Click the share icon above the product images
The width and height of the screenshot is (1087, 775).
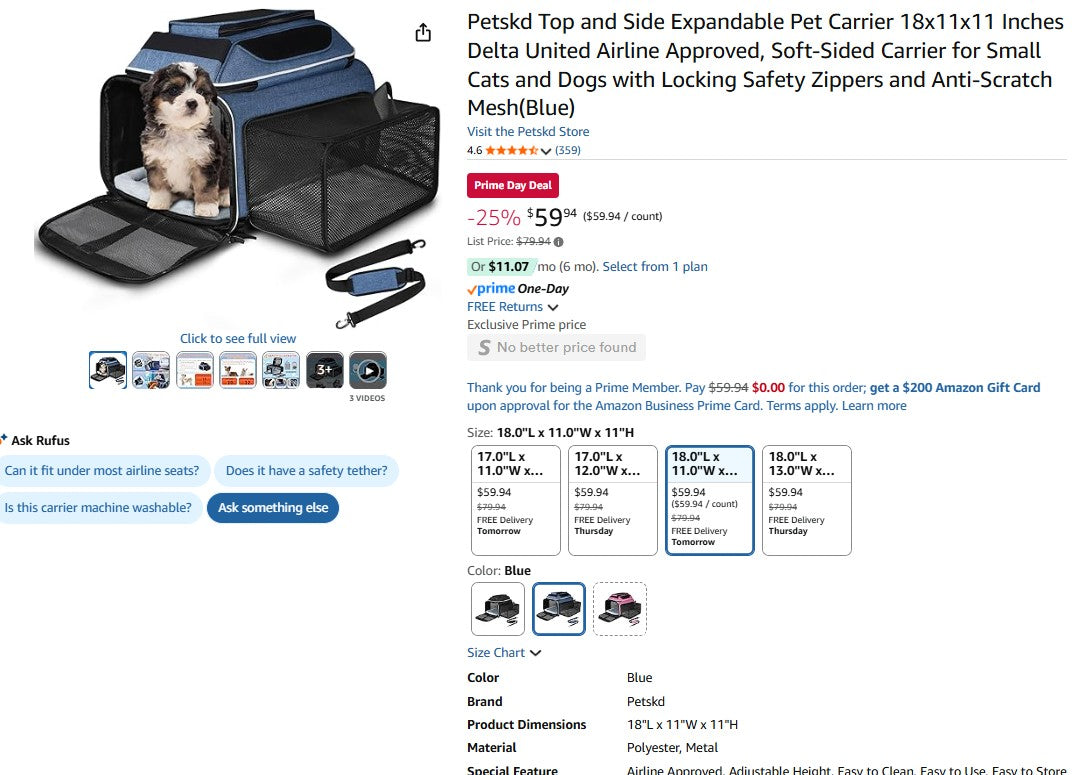pos(422,32)
